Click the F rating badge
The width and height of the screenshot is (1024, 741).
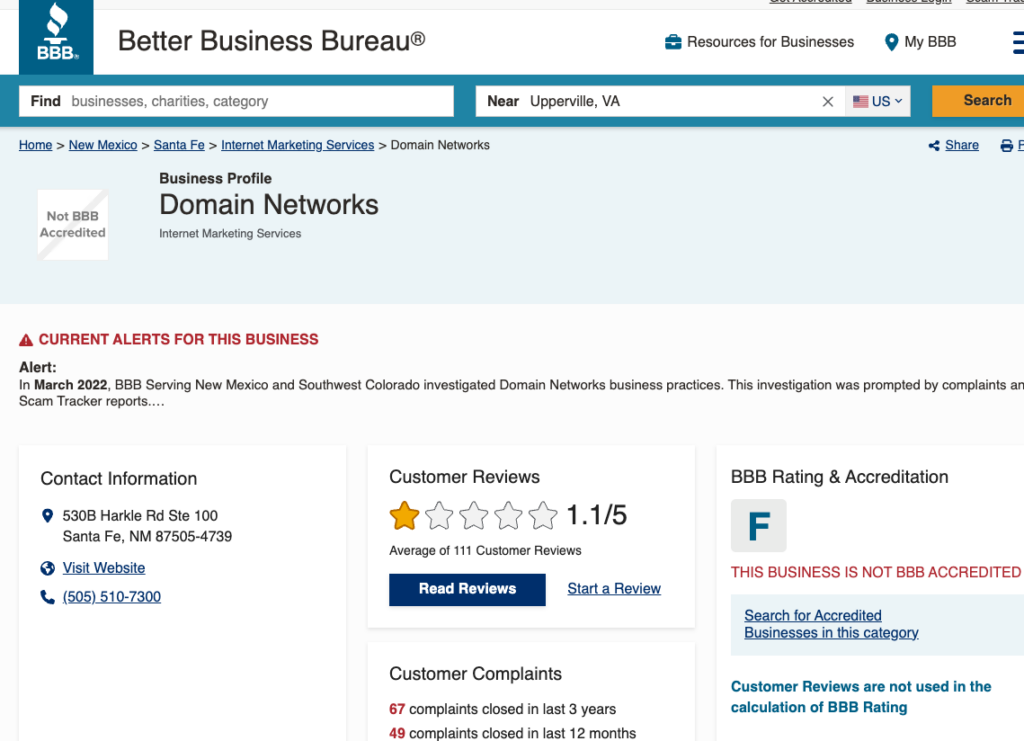[758, 526]
